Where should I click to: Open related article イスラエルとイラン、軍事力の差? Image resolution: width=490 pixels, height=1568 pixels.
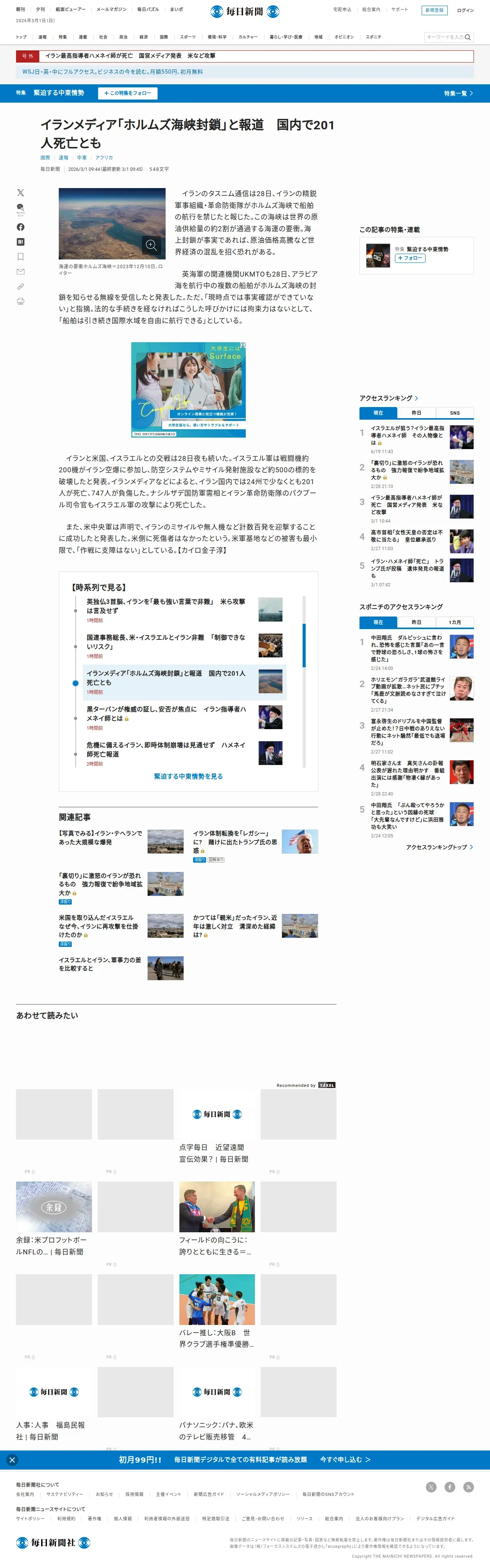point(121,967)
